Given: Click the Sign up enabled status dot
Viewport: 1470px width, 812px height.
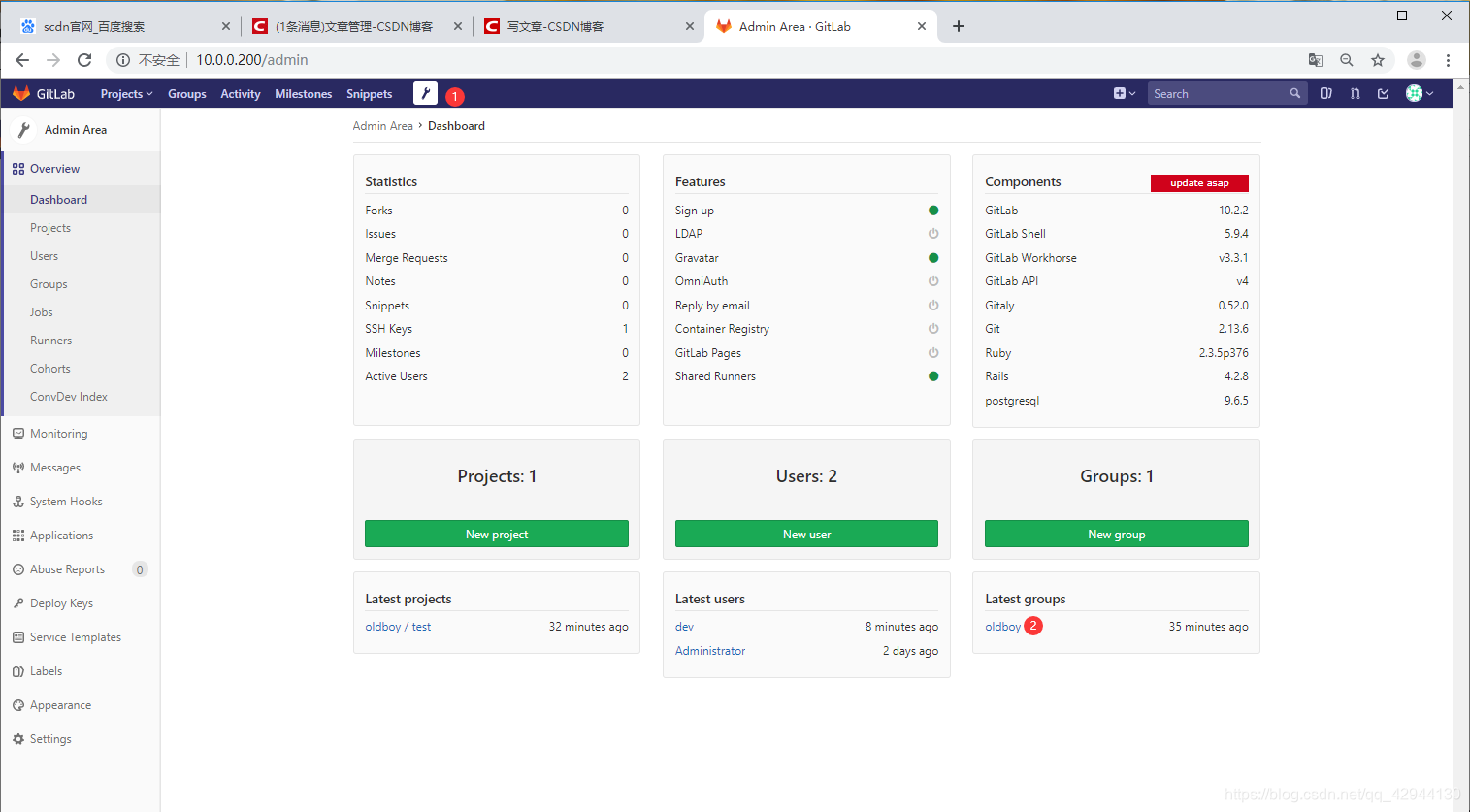Looking at the screenshot, I should 933,211.
